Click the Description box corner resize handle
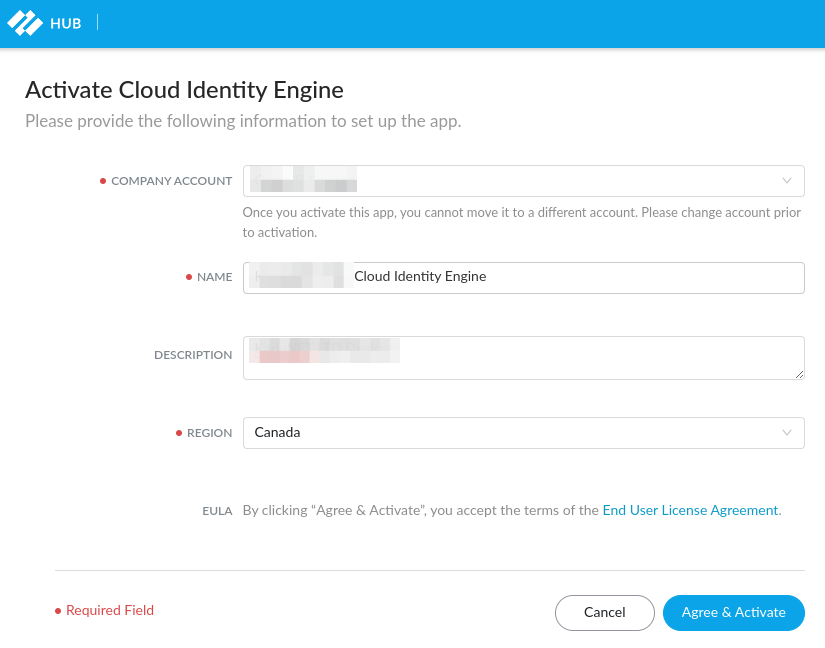This screenshot has height=648, width=825. (x=799, y=374)
